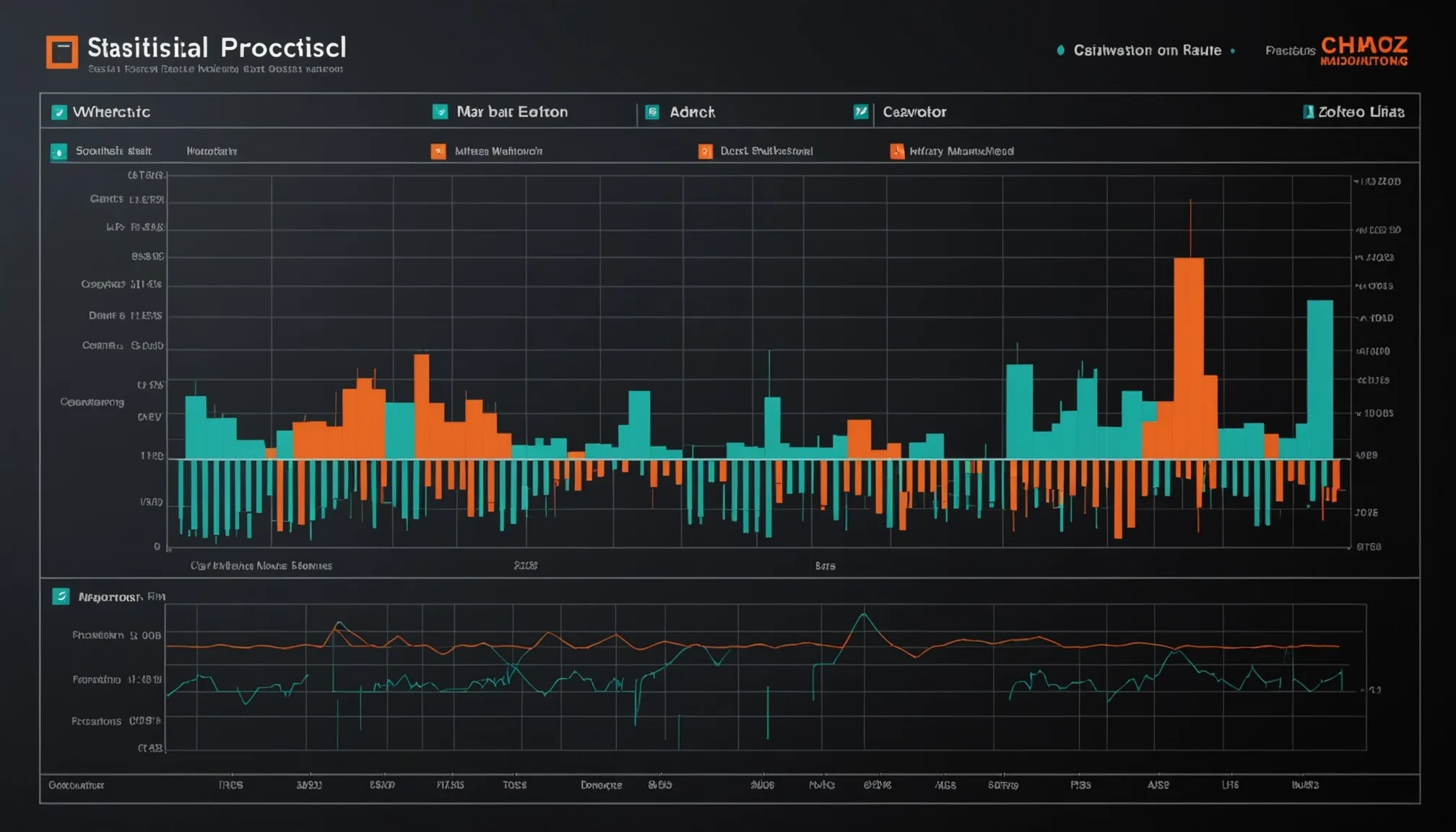Open the Zokeo Liñas tab label
This screenshot has height=832, width=1456.
pyautogui.click(x=1361, y=112)
